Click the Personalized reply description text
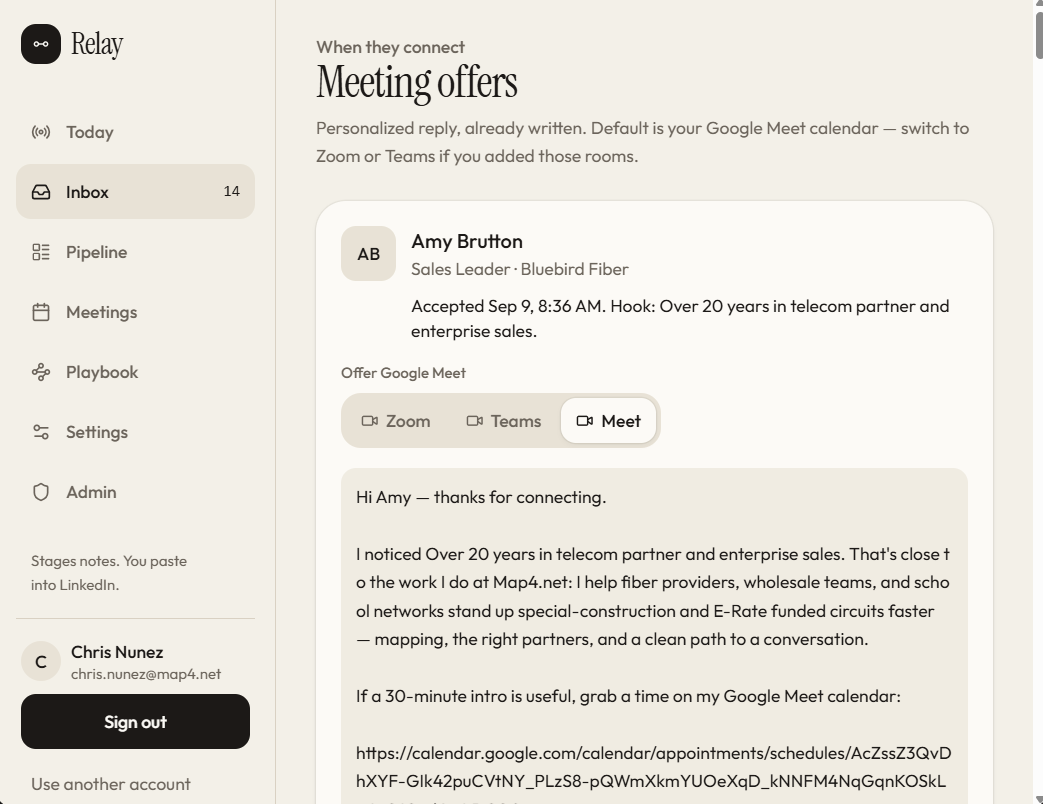 (x=643, y=142)
